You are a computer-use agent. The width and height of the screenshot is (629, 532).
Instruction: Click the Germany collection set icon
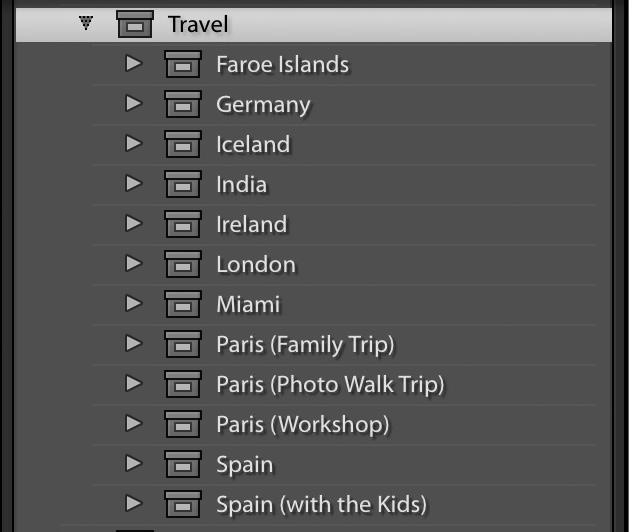pos(183,104)
